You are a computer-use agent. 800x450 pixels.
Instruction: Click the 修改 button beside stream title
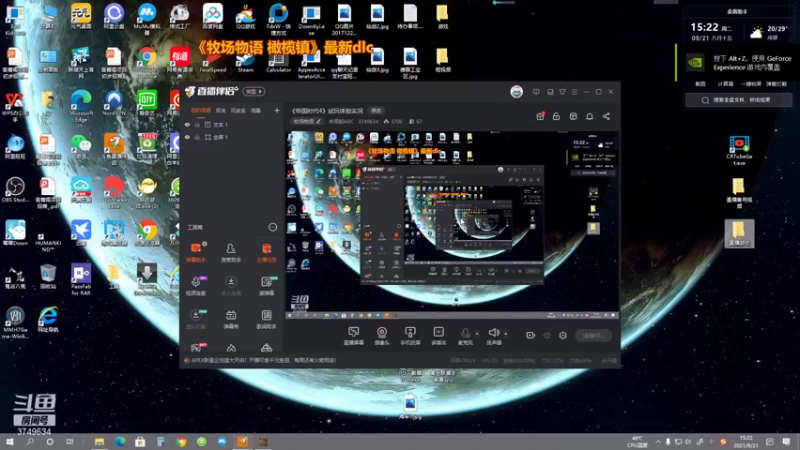pos(376,111)
